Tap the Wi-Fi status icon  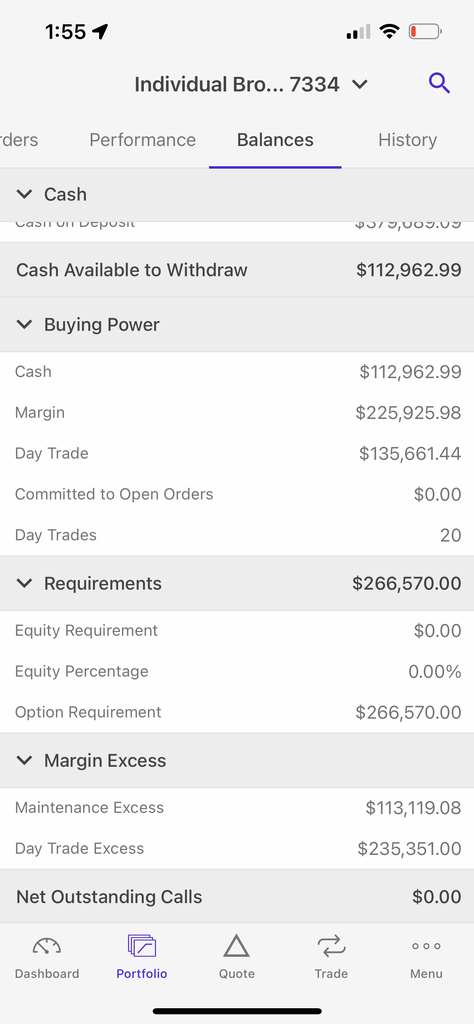(x=390, y=31)
